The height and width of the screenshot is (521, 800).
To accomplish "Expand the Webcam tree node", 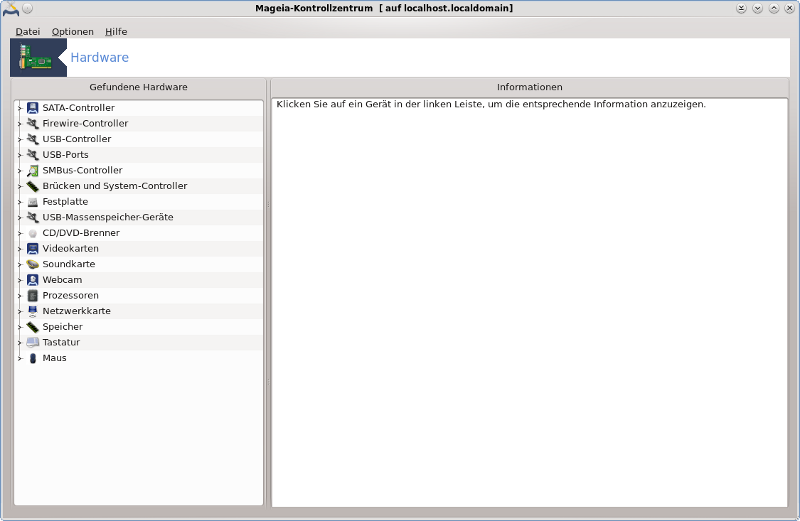I will [20, 280].
